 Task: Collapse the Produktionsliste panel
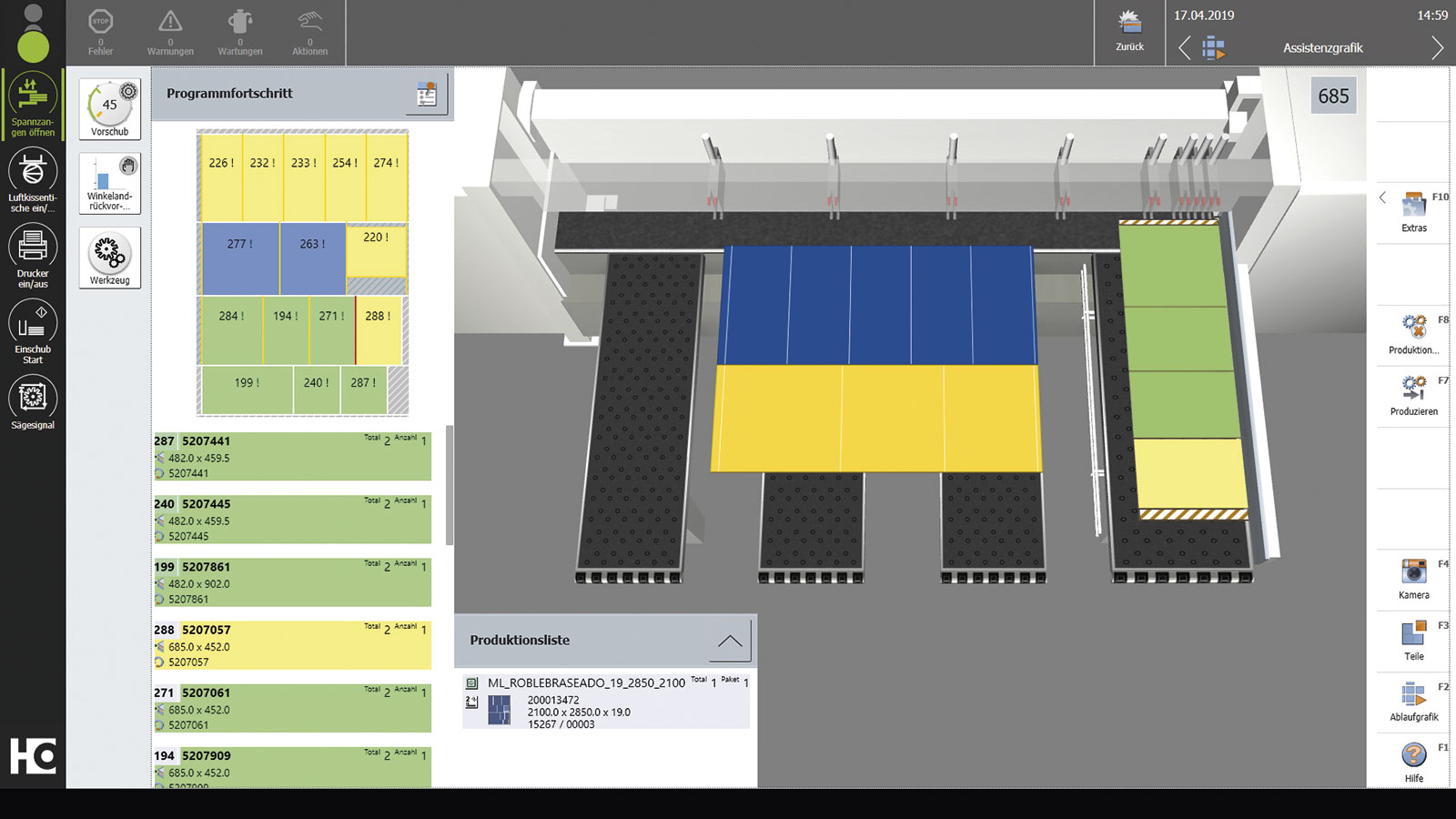[730, 641]
